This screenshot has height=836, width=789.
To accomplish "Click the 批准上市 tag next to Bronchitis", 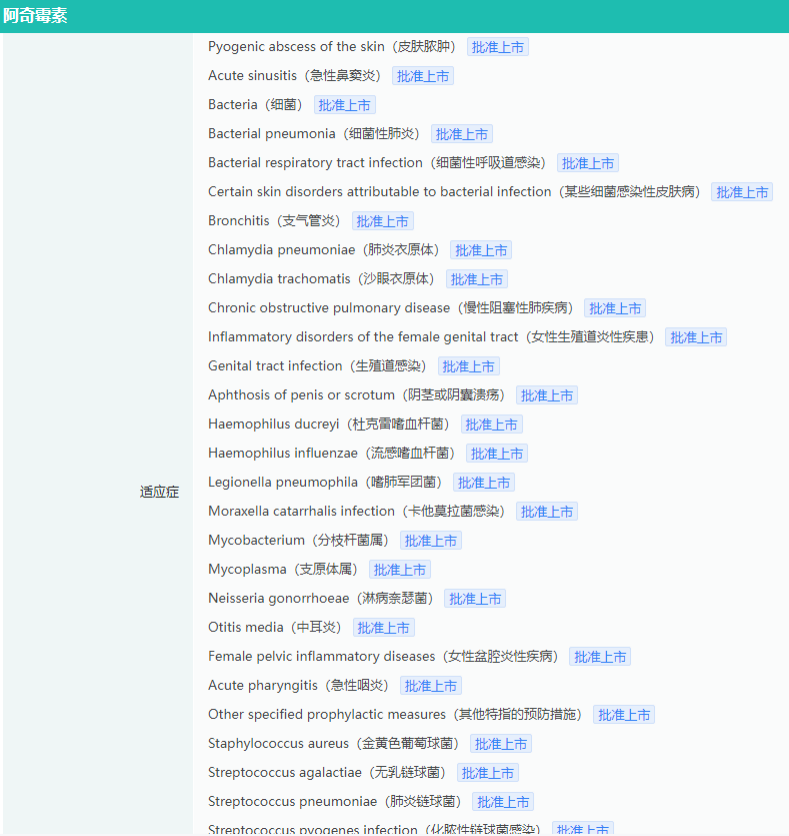I will click(382, 221).
